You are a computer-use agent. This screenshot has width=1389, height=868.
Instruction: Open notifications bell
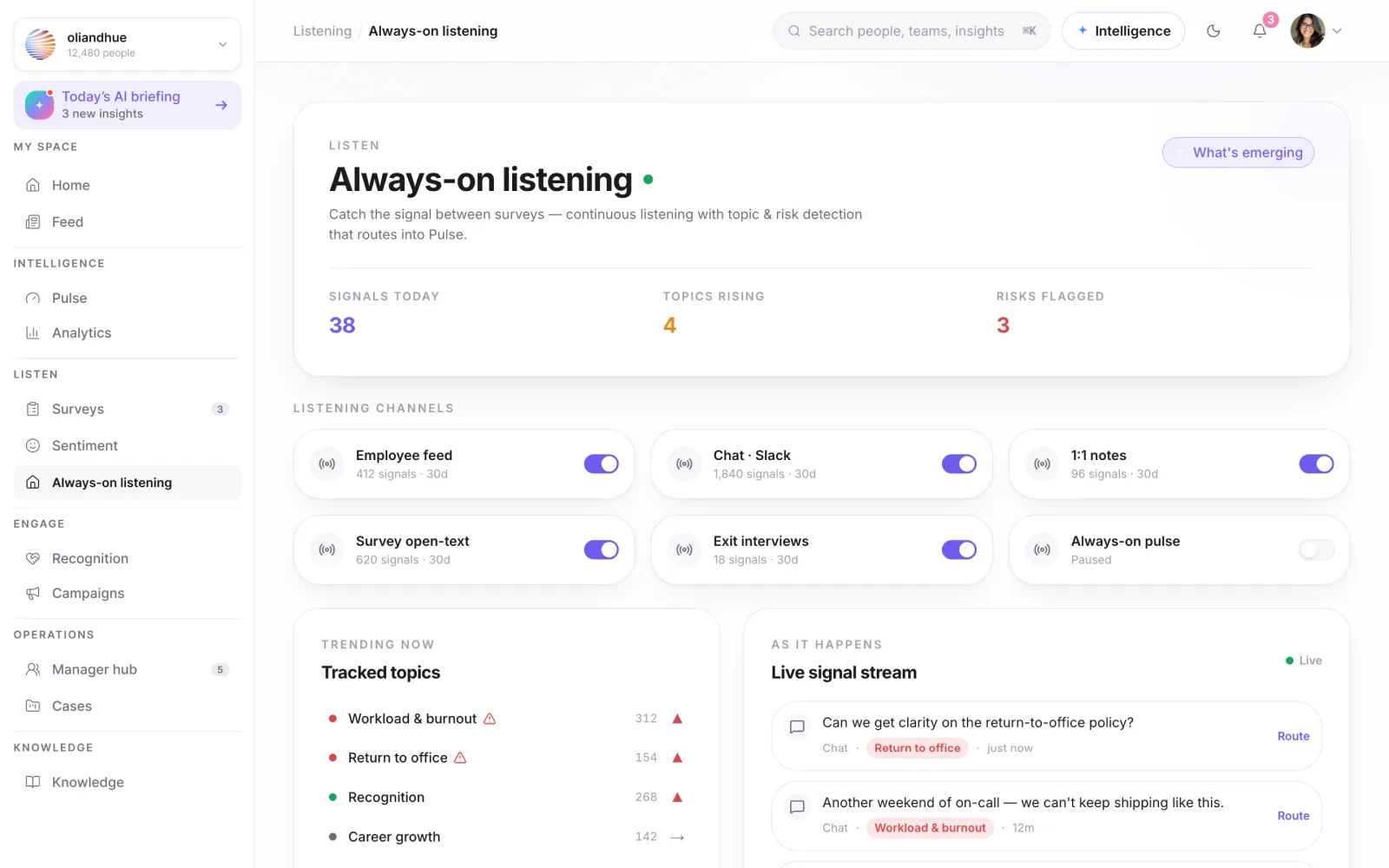point(1260,31)
